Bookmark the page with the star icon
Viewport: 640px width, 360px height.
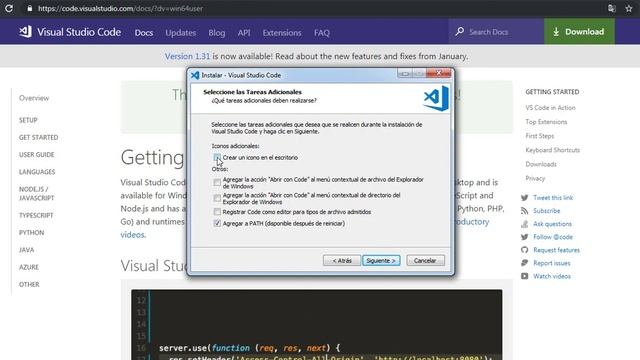(x=629, y=8)
